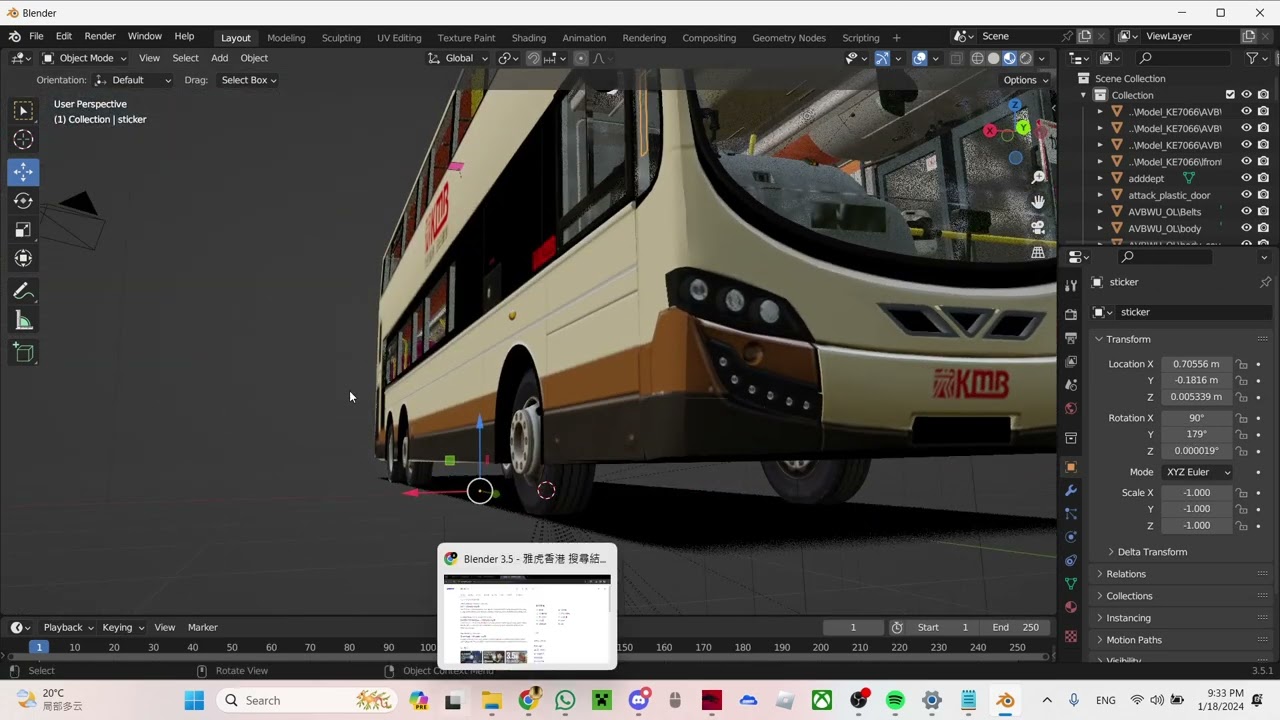Switch perspective/orthographic grid icon
The width and height of the screenshot is (1280, 720).
coord(1038,252)
